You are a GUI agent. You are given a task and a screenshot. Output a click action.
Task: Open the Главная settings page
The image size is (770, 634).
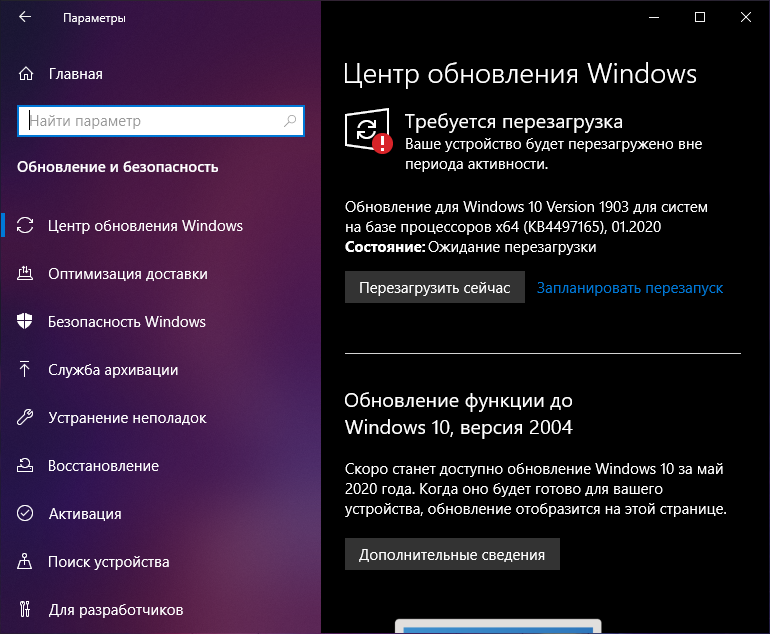coord(76,74)
